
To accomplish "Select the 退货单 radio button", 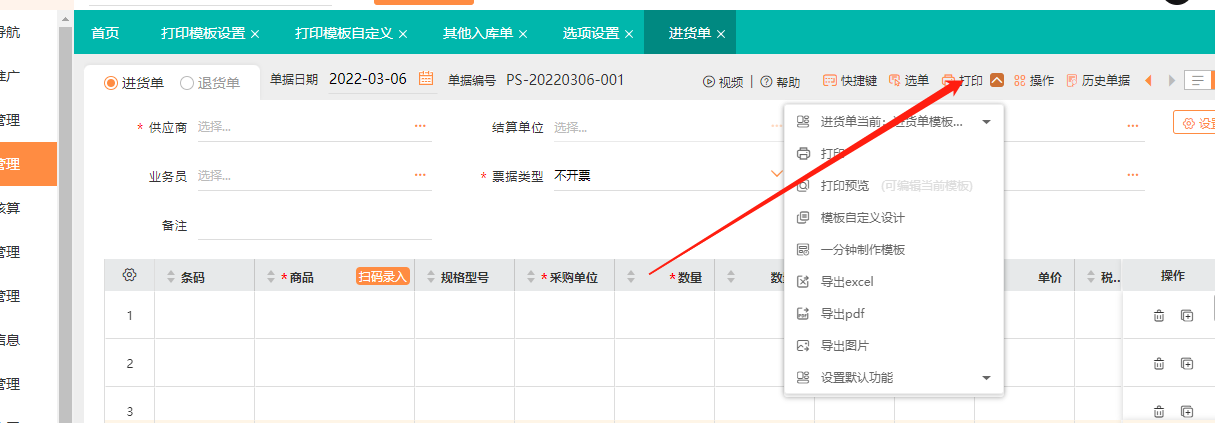I will tap(186, 83).
